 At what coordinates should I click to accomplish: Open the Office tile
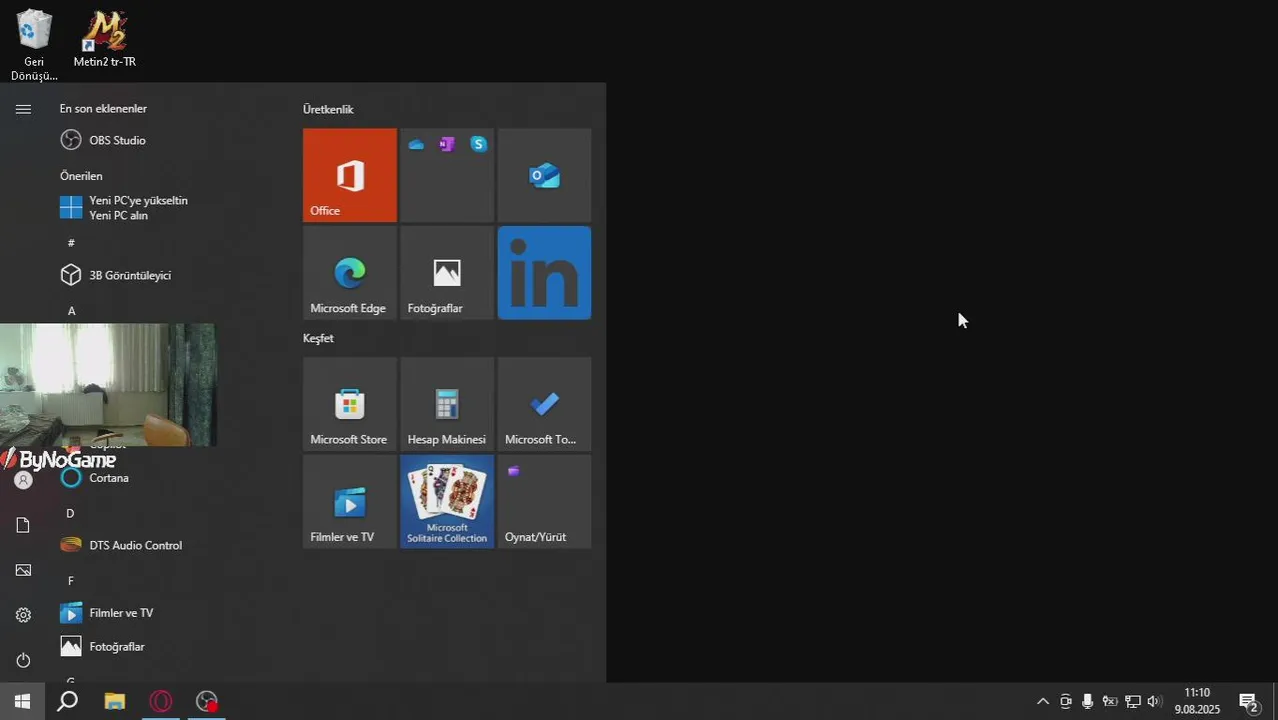[x=350, y=175]
